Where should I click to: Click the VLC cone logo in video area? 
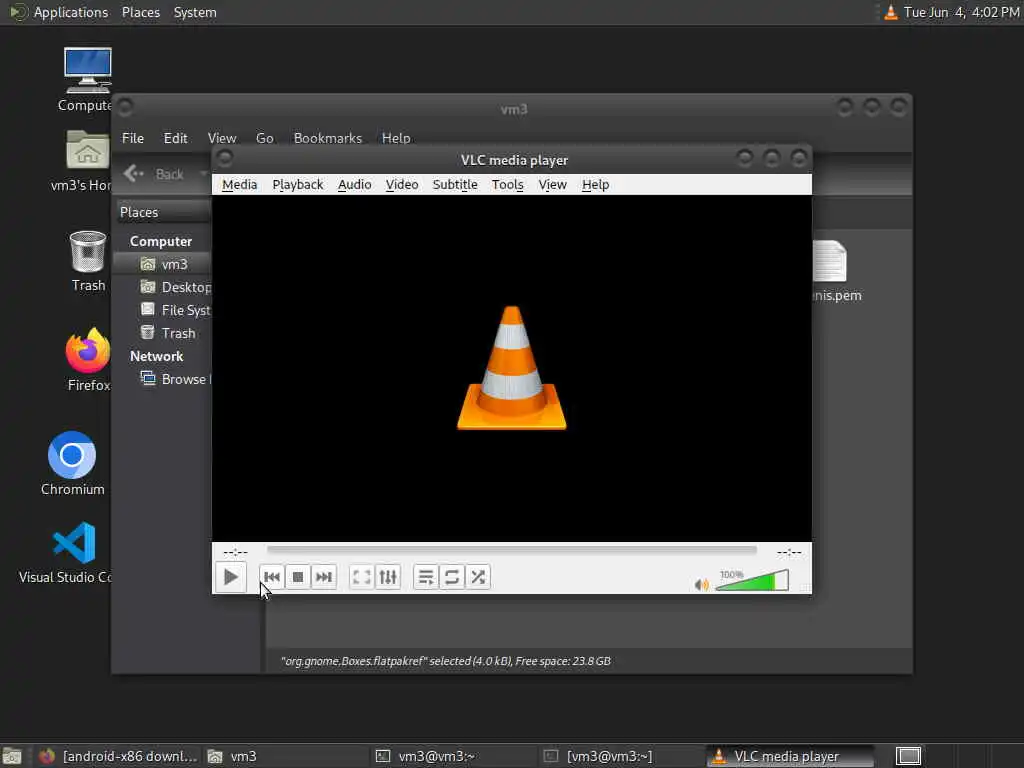[511, 368]
